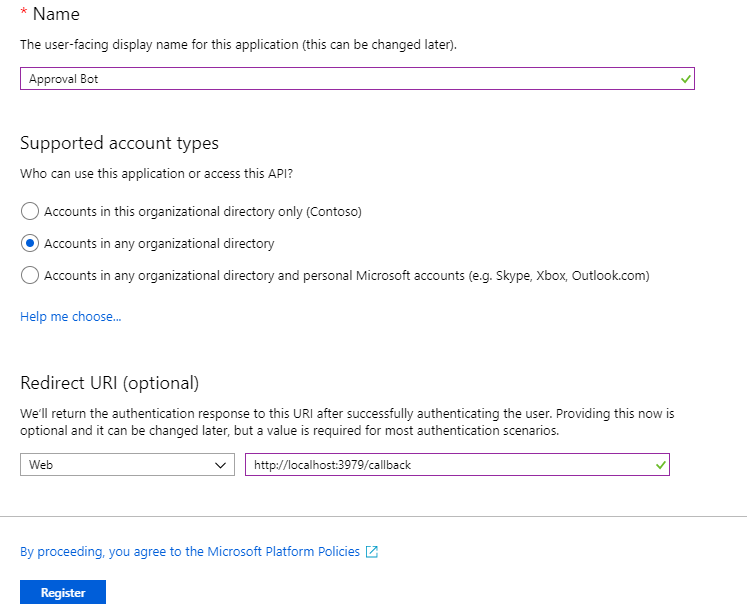747x615 pixels.
Task: Click the green checkmark in the redirect URI field
Action: coord(659,465)
